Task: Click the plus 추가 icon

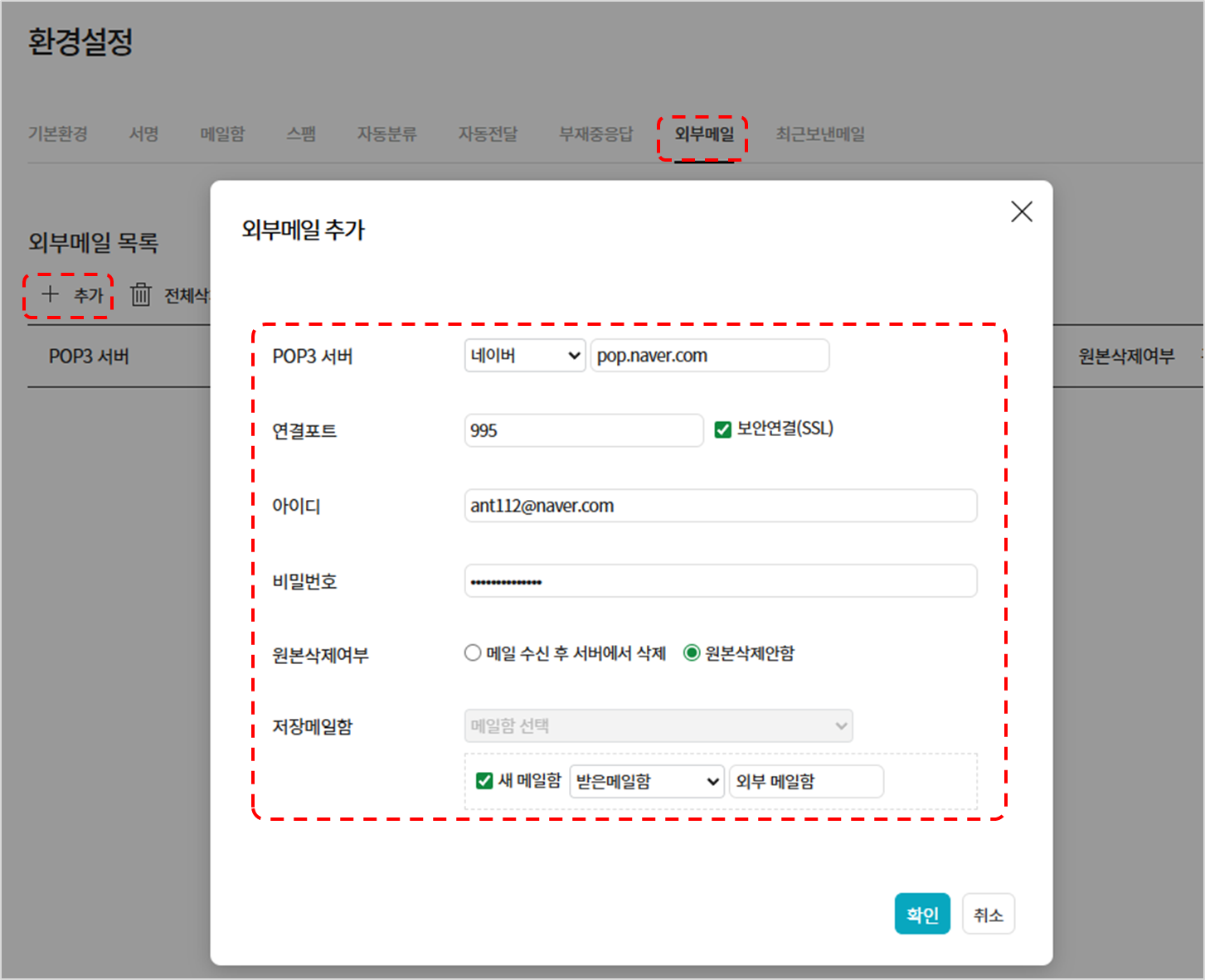Action: [x=51, y=294]
